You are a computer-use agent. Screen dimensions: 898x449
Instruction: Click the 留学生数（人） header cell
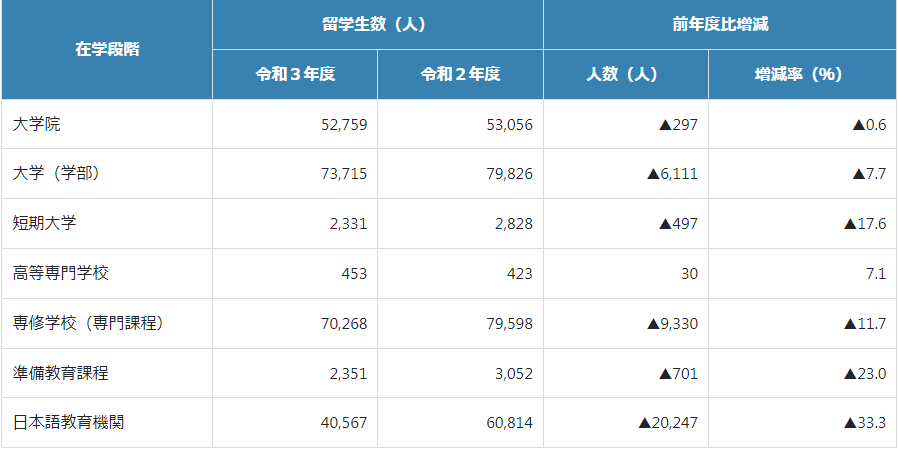[377, 24]
